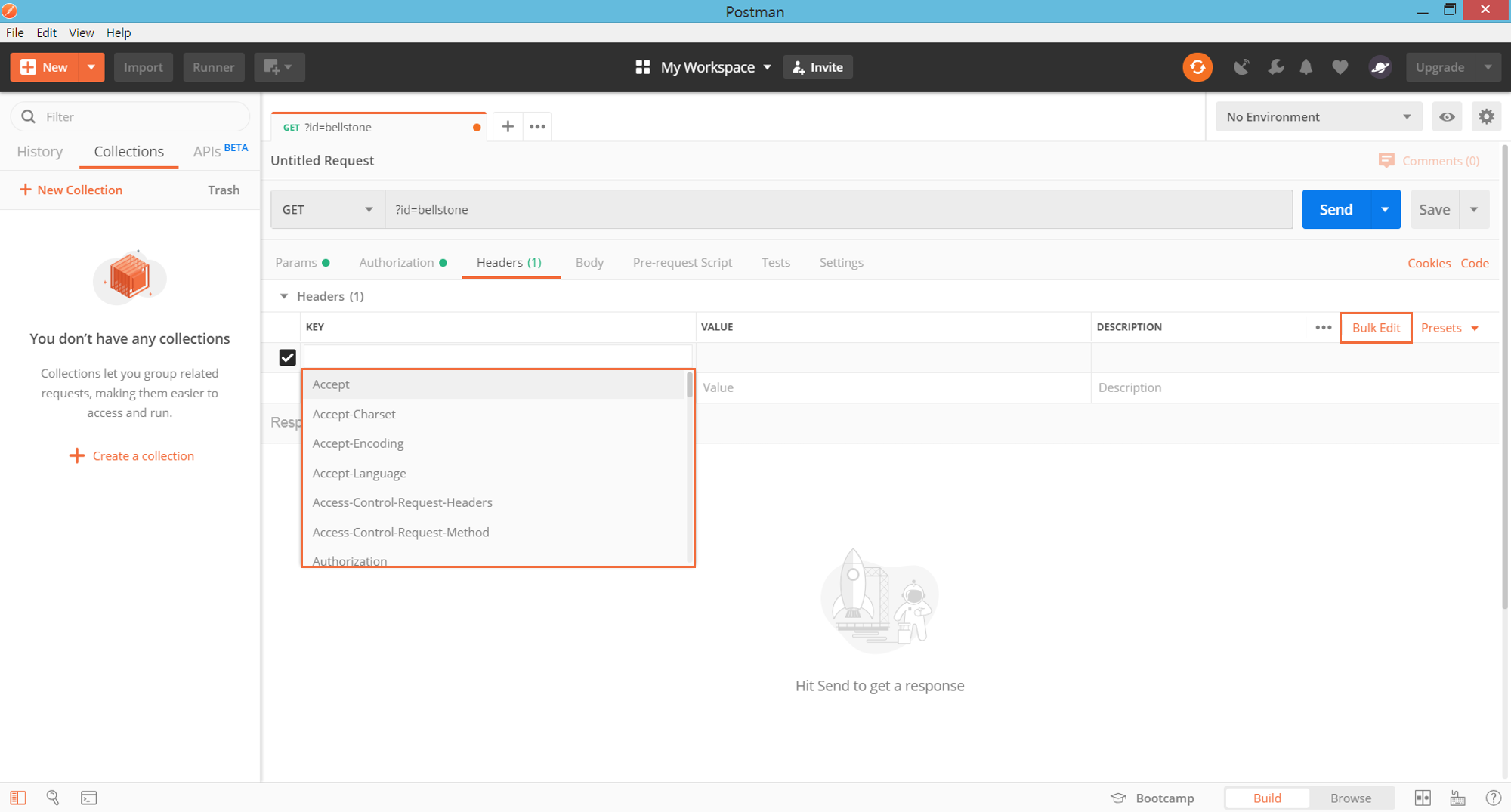Open Pre-request Script tab
Screen dimensions: 1511x812
pos(682,262)
